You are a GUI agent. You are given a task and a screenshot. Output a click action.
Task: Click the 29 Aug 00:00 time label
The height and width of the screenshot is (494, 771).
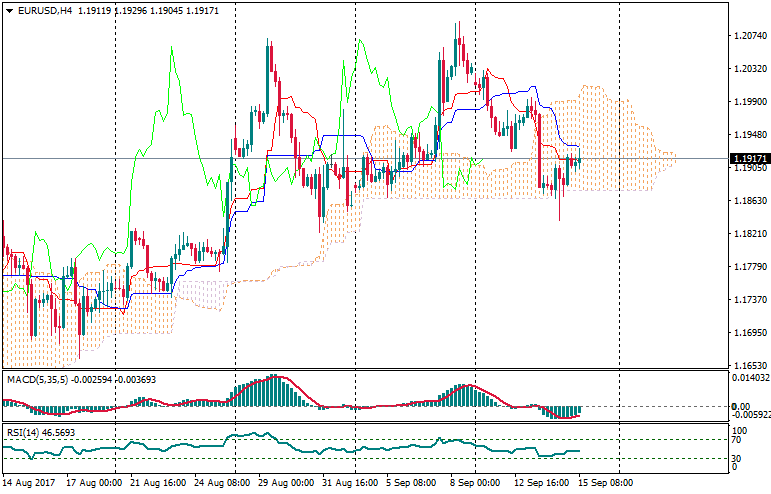pos(267,482)
